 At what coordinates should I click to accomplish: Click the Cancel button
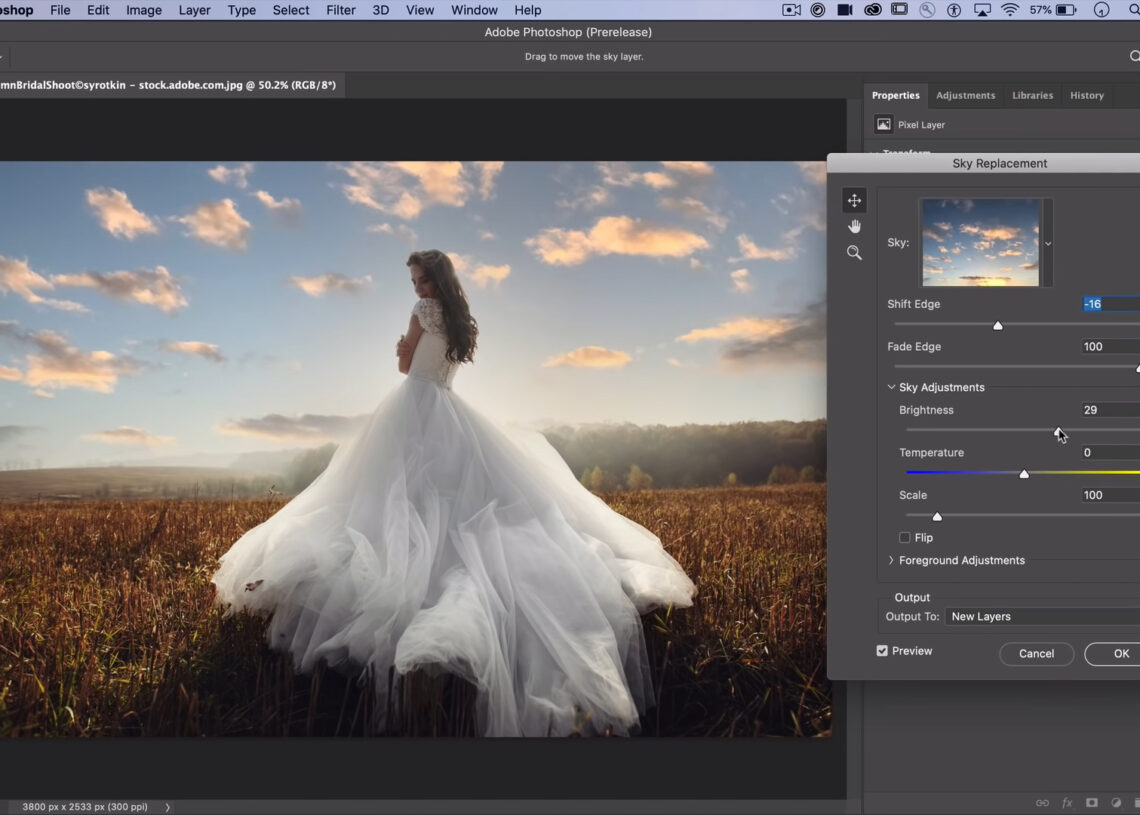pyautogui.click(x=1036, y=654)
